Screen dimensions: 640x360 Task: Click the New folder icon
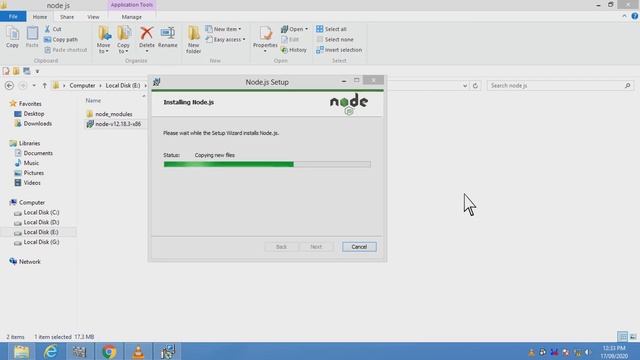pos(193,33)
